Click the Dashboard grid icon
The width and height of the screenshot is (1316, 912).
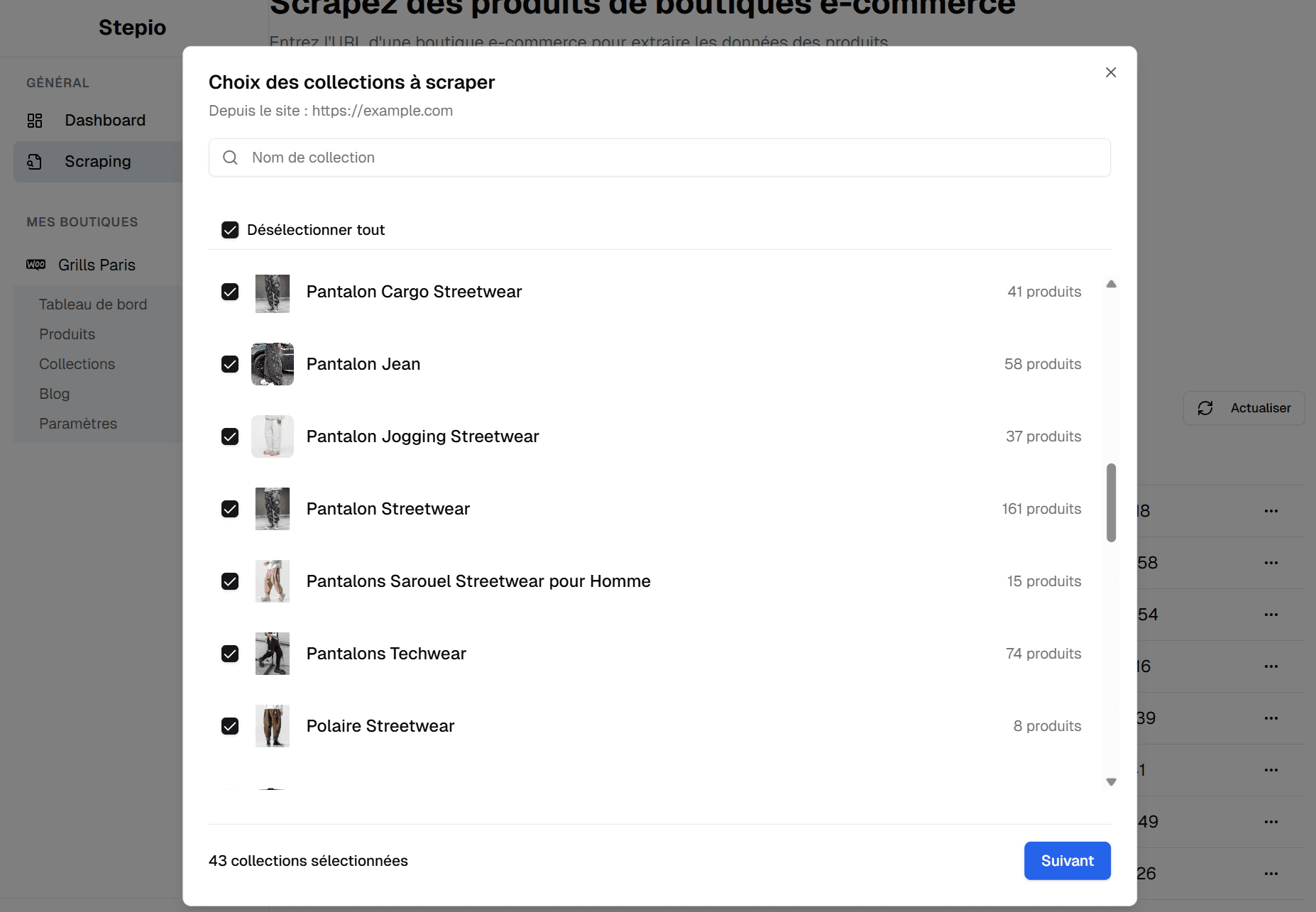click(35, 121)
